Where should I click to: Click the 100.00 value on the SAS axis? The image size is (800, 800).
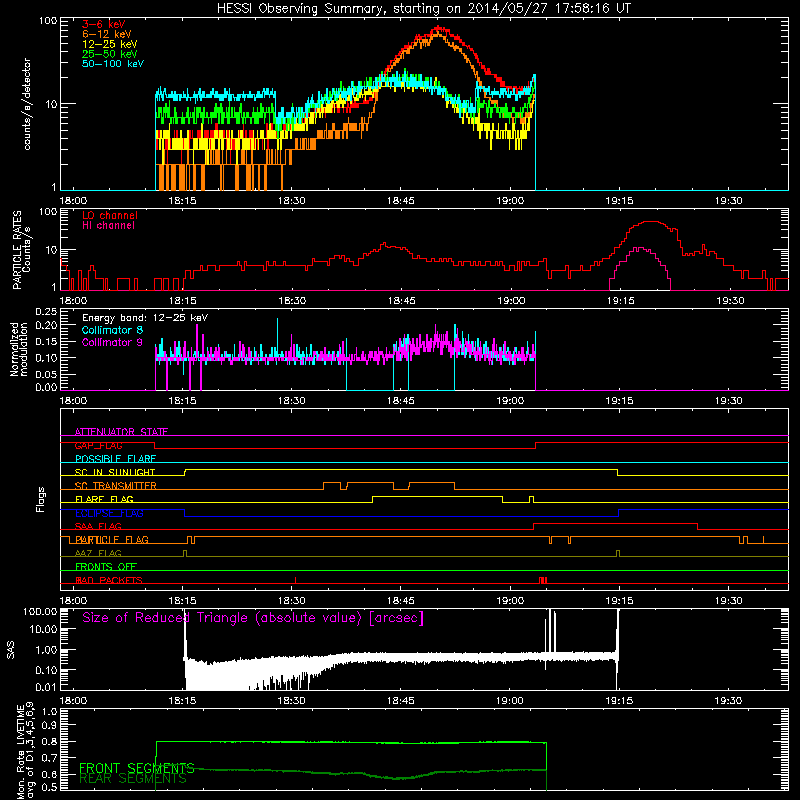coord(40,612)
